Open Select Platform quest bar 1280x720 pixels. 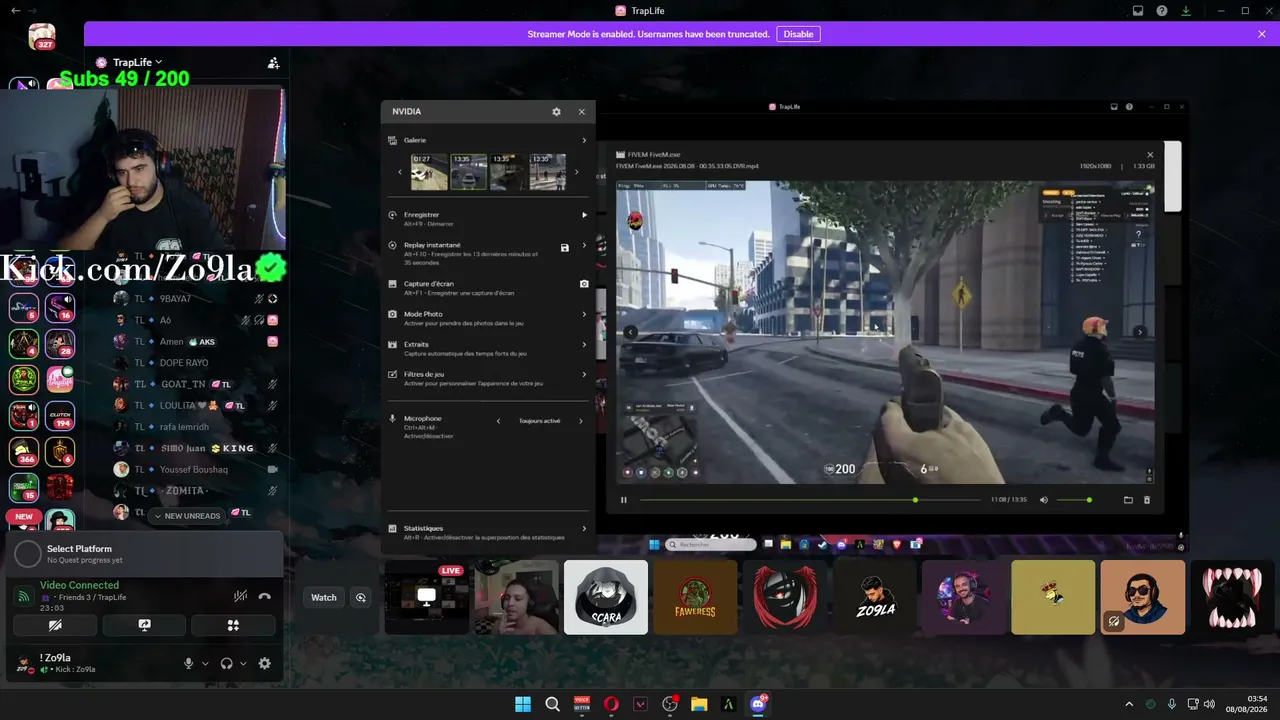[144, 554]
